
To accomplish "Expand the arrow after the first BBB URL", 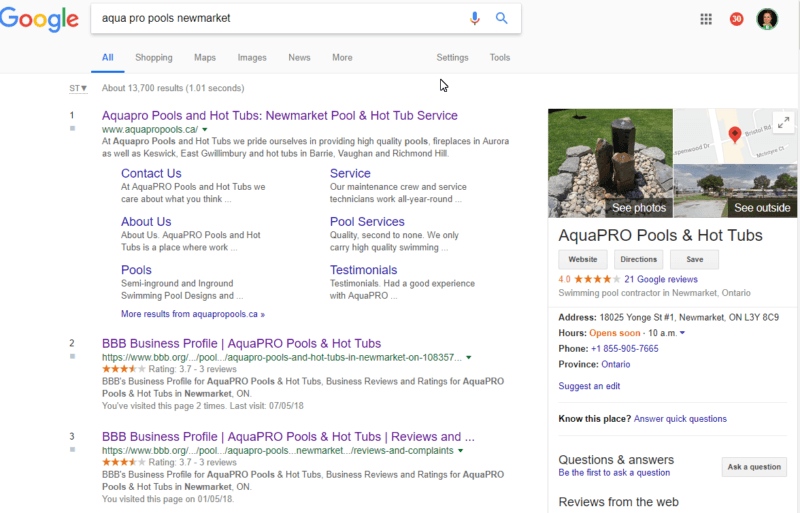I will [468, 357].
